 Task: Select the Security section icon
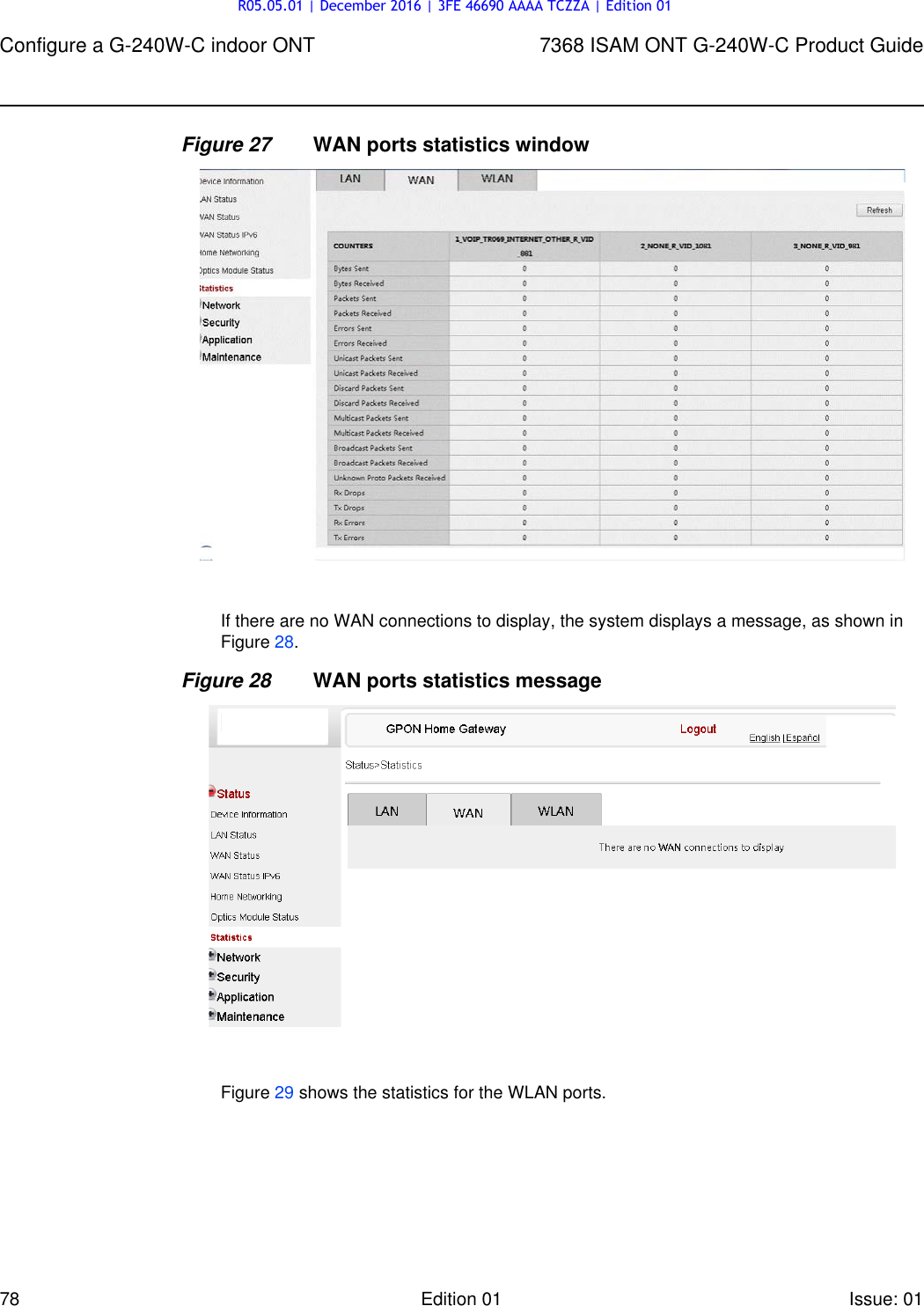[x=211, y=975]
